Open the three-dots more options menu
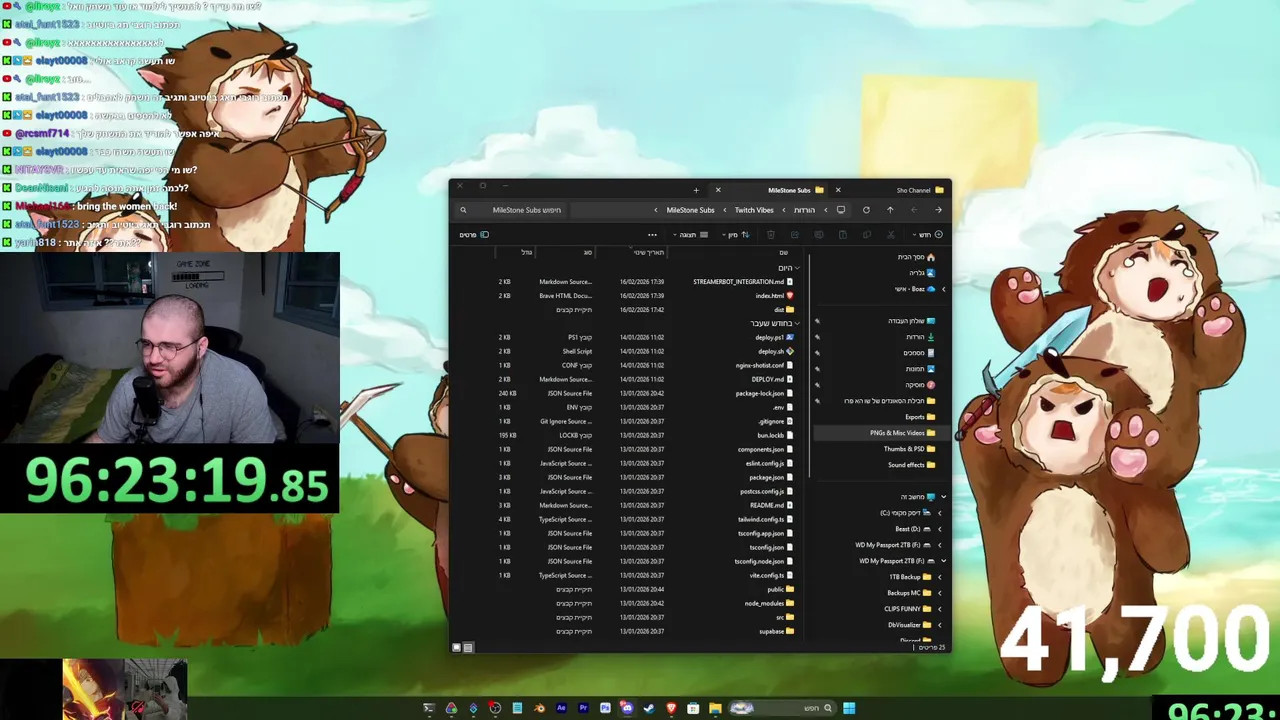1280x720 pixels. coord(652,235)
